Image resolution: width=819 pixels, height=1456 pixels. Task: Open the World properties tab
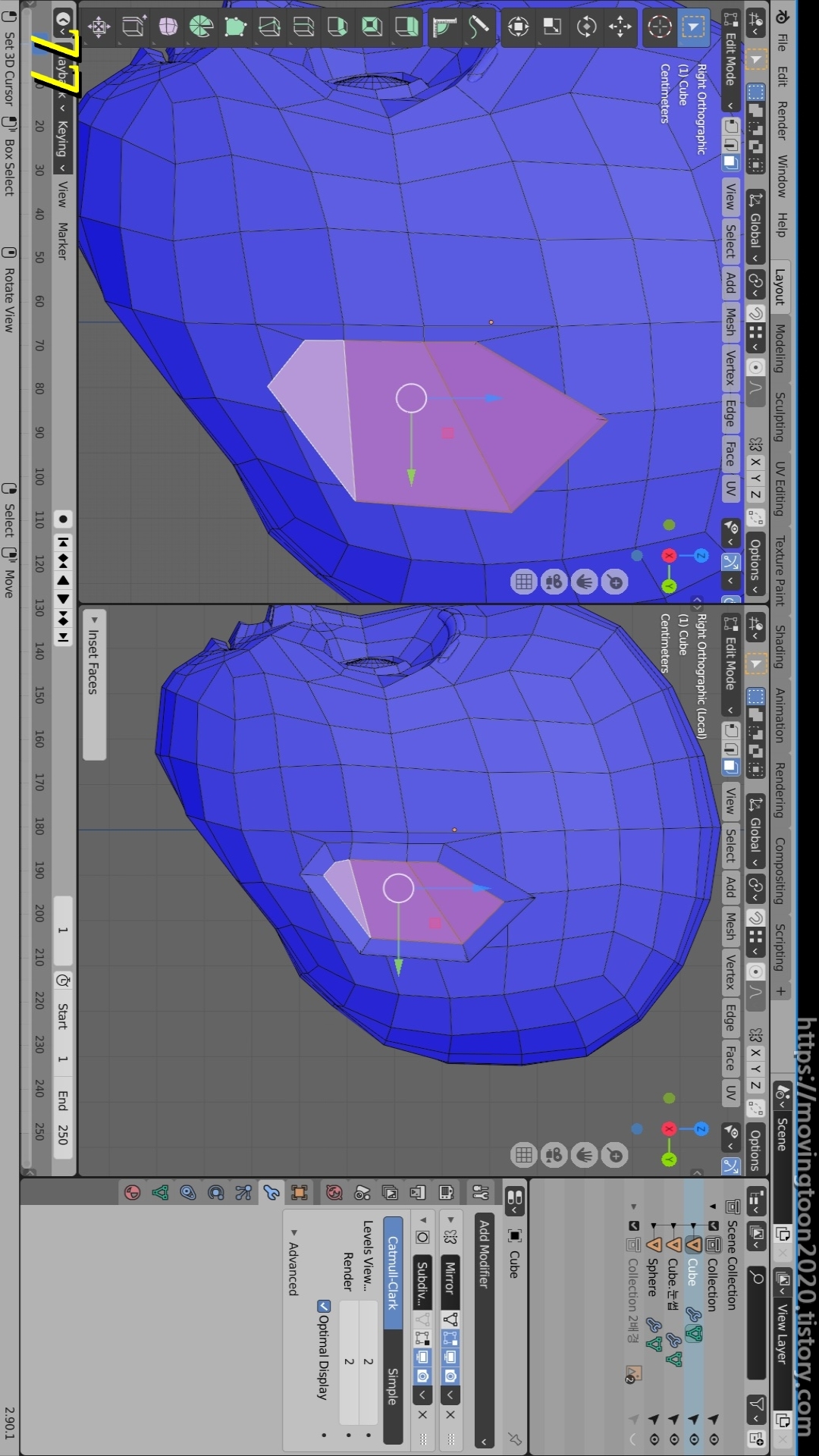334,1192
